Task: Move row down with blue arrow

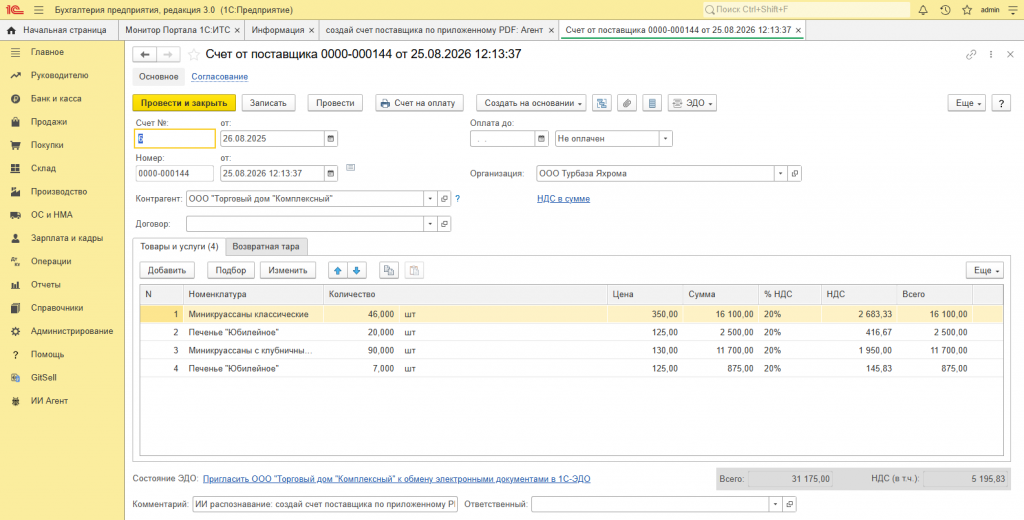Action: point(357,270)
